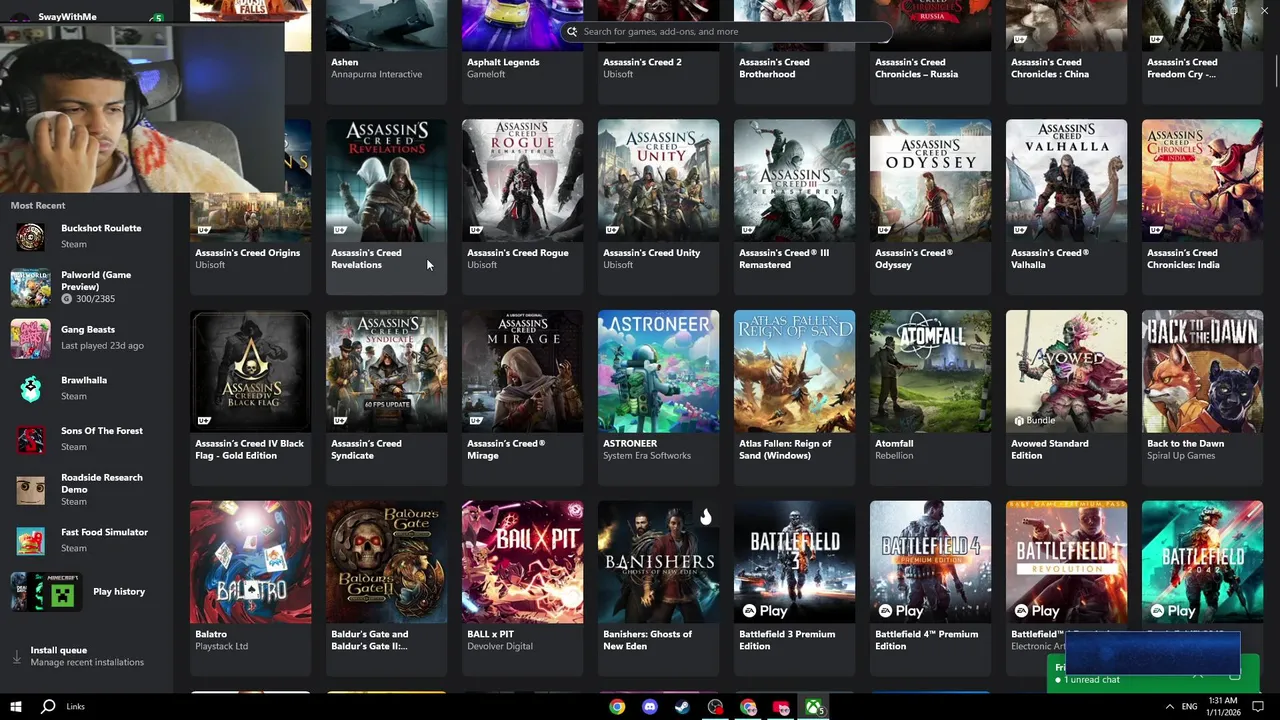
Task: Select Banishers: Ghosts of New Eden cover
Action: [x=658, y=562]
